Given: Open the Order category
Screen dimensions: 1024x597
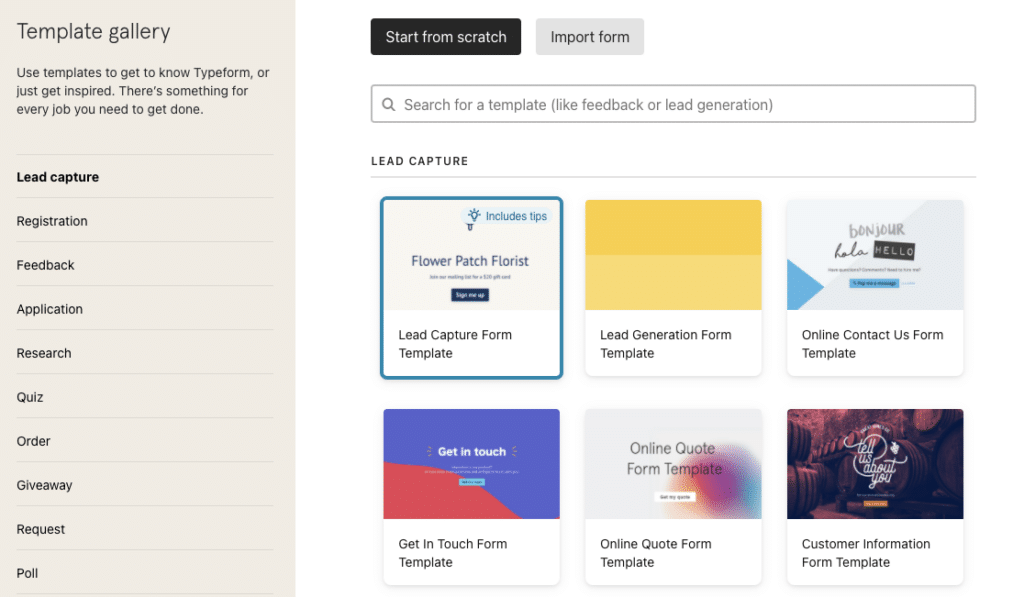Looking at the screenshot, I should [33, 441].
